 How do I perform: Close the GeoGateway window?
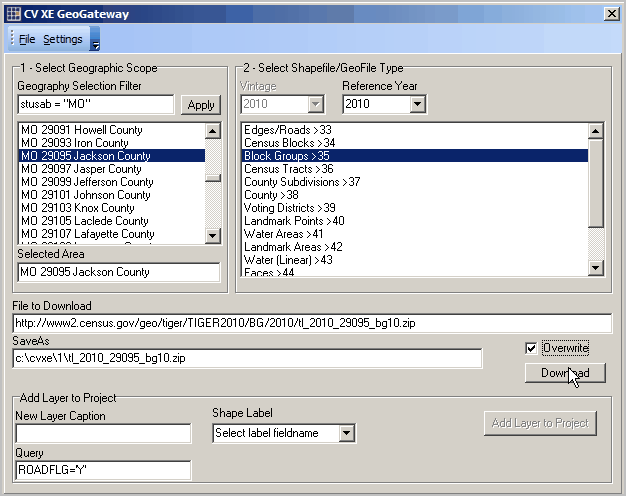(612, 14)
